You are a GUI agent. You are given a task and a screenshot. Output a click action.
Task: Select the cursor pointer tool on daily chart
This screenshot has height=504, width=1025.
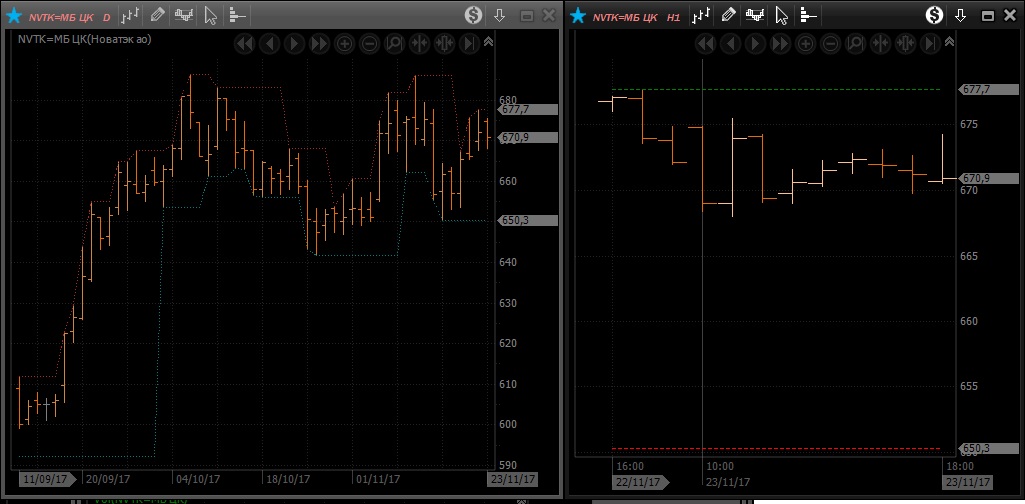tap(210, 16)
